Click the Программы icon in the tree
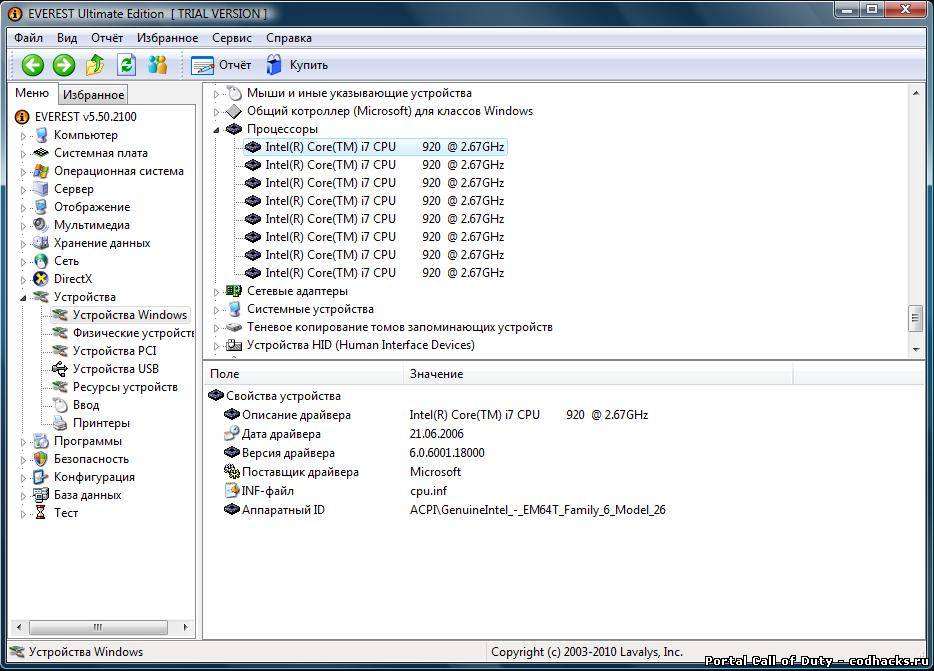This screenshot has height=671, width=934. click(x=41, y=441)
